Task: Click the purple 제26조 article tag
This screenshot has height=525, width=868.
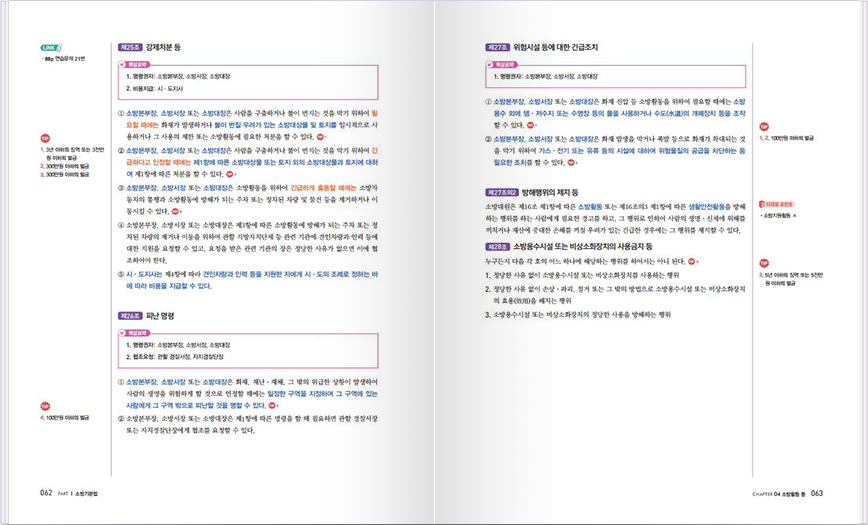Action: coord(130,316)
